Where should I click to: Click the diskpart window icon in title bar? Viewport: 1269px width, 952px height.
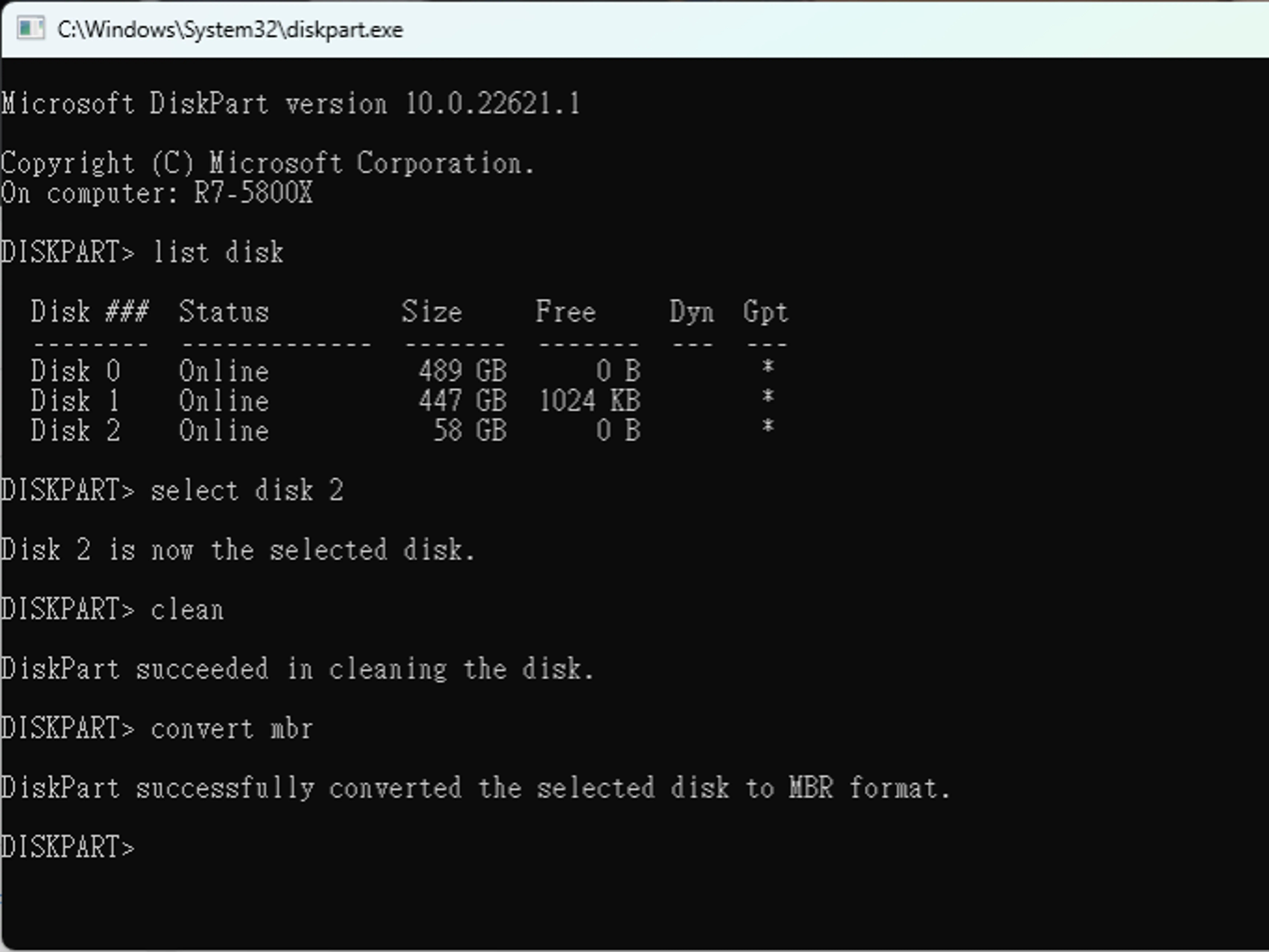pos(30,29)
